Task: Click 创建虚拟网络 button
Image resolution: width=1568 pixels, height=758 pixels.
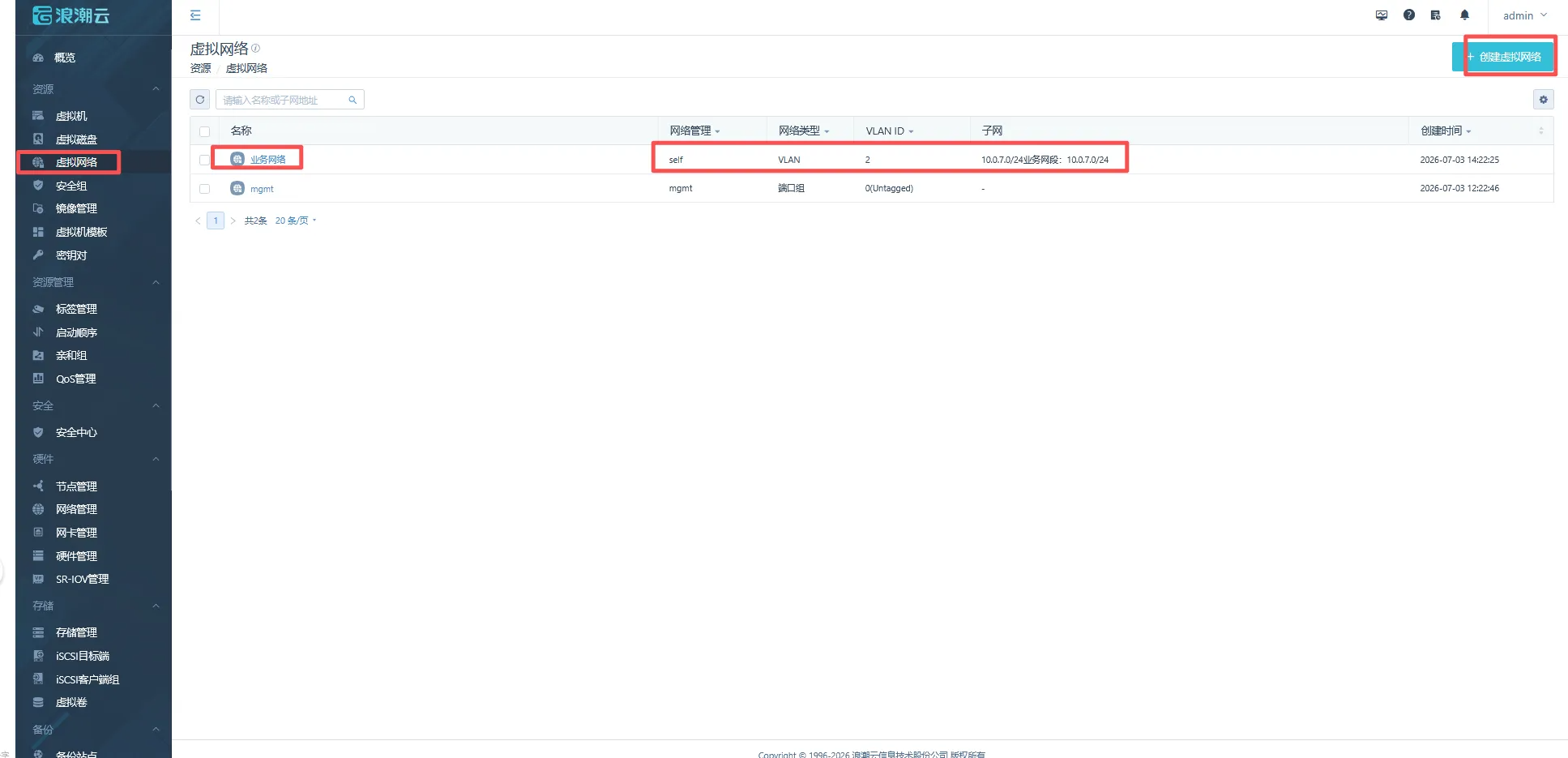Action: click(x=1503, y=57)
